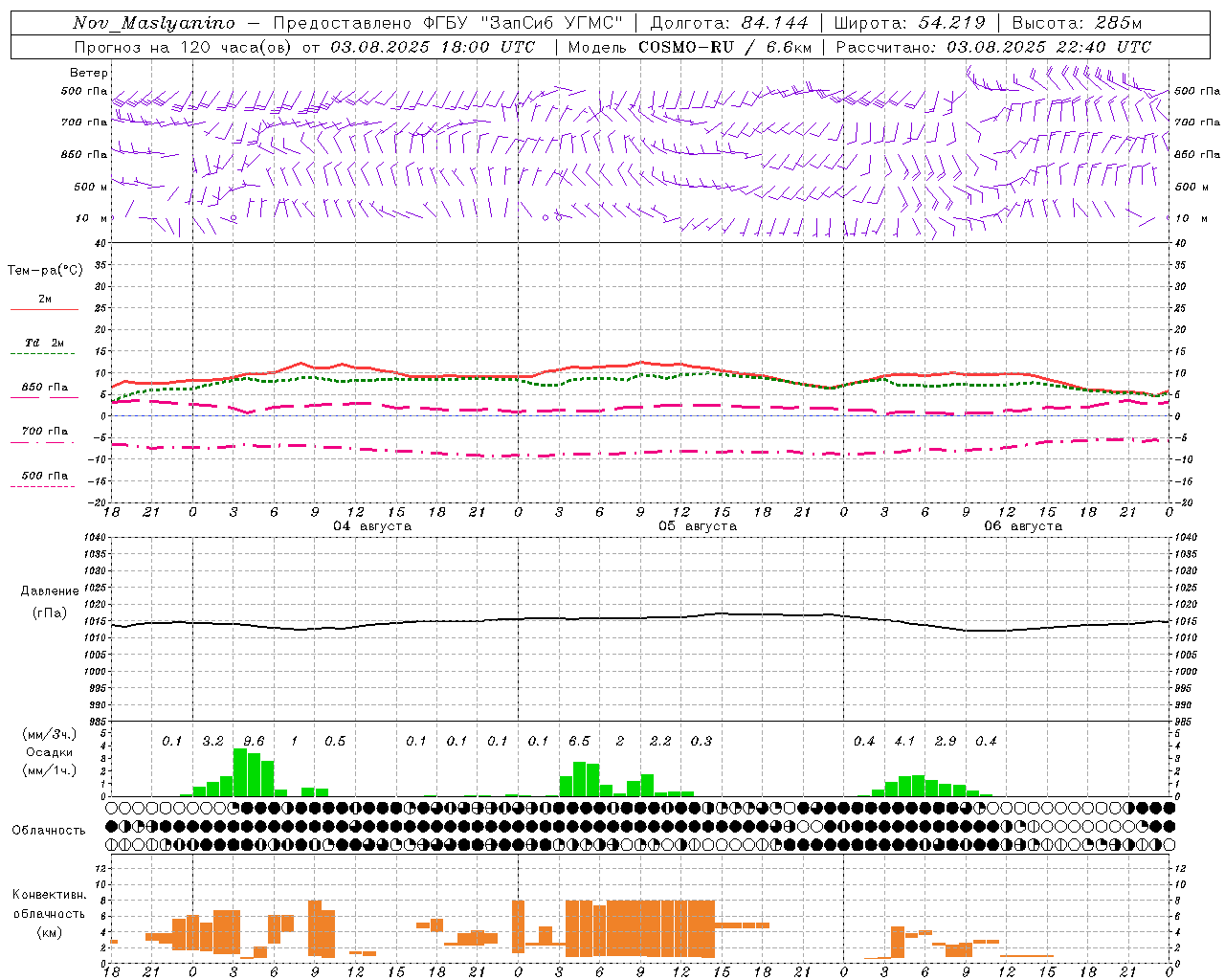Click the Осадки precipitation label

point(50,752)
